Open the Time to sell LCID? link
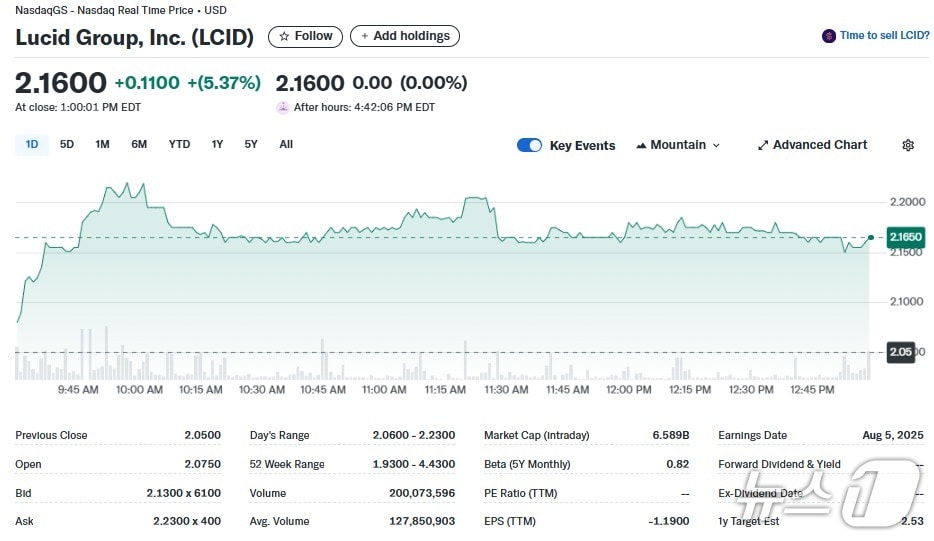The width and height of the screenshot is (934, 541). pyautogui.click(x=884, y=36)
